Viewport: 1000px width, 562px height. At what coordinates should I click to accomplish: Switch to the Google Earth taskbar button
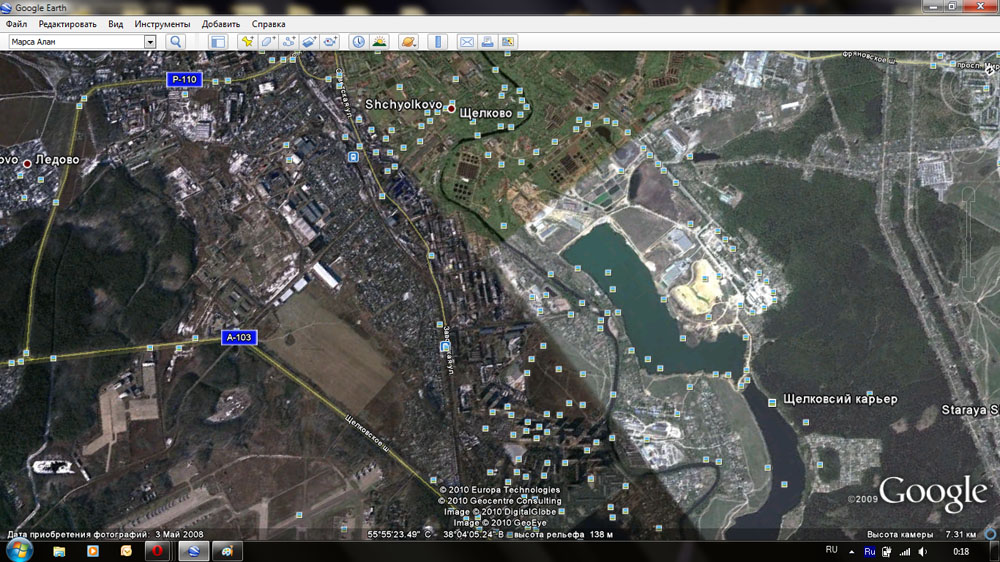pyautogui.click(x=193, y=551)
